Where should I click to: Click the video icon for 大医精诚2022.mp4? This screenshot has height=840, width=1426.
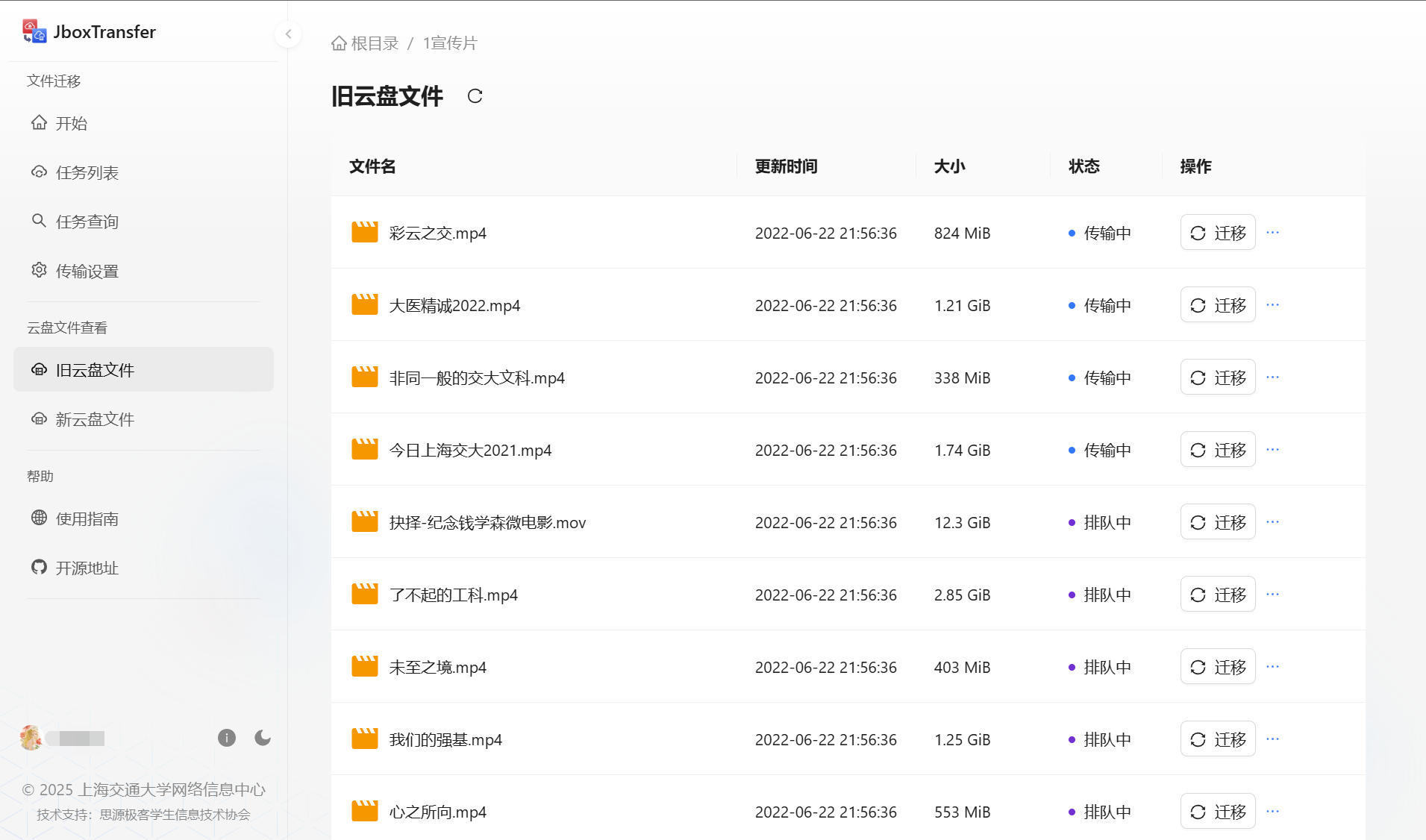tap(365, 305)
